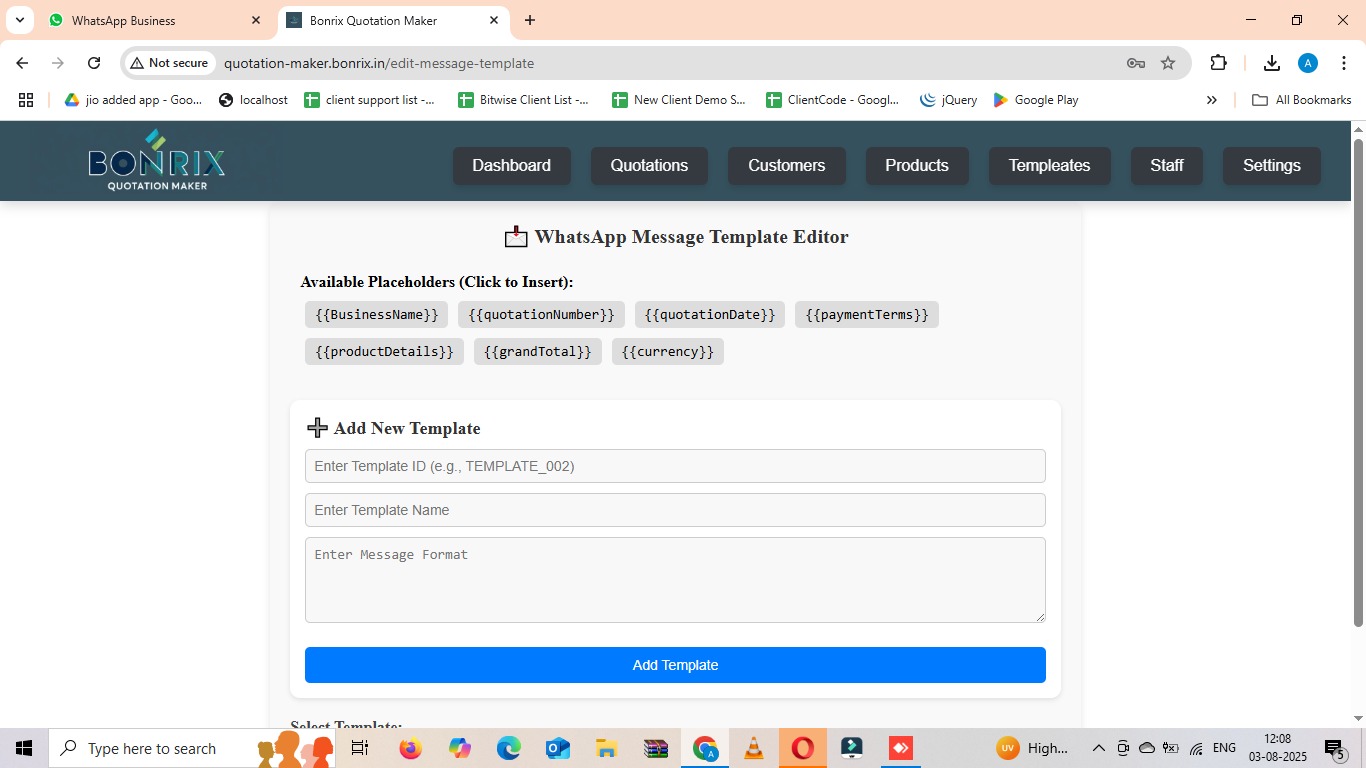Expand the hidden bookmarks chevron
Image resolution: width=1366 pixels, height=768 pixels.
pyautogui.click(x=1212, y=100)
